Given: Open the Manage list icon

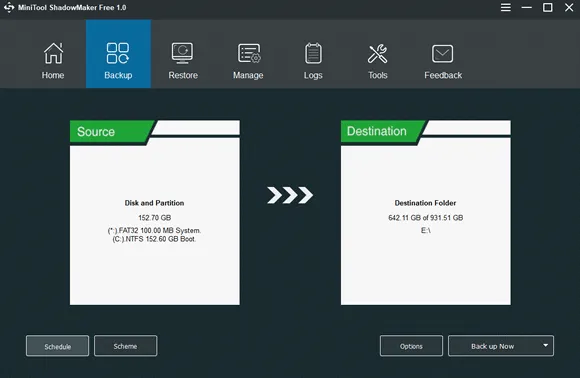Looking at the screenshot, I should pyautogui.click(x=249, y=53).
